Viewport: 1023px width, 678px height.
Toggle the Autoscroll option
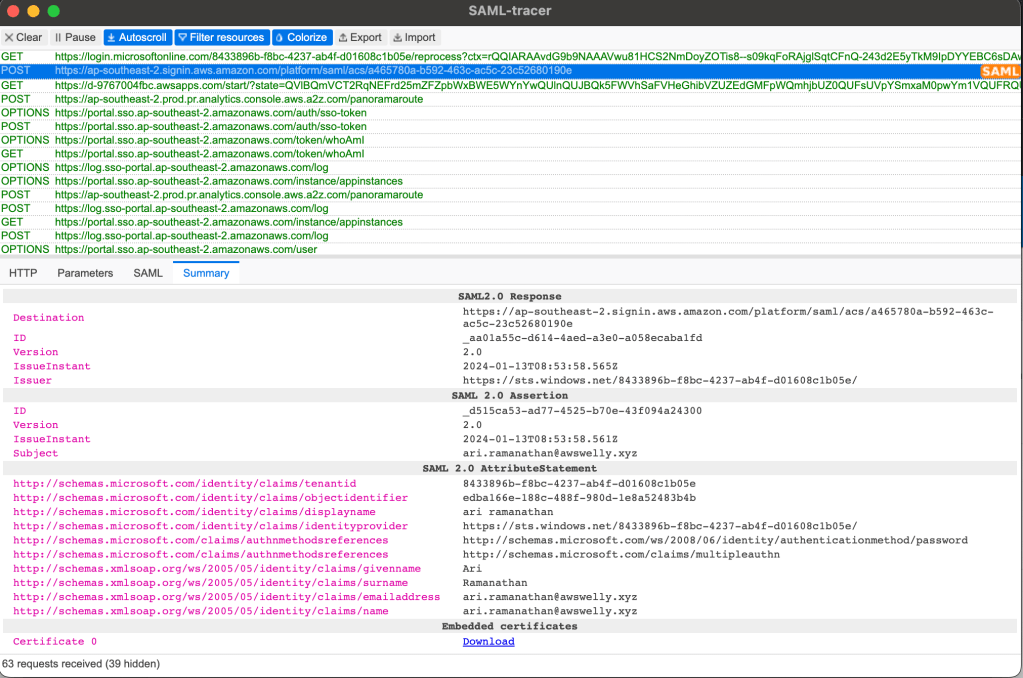[x=137, y=37]
